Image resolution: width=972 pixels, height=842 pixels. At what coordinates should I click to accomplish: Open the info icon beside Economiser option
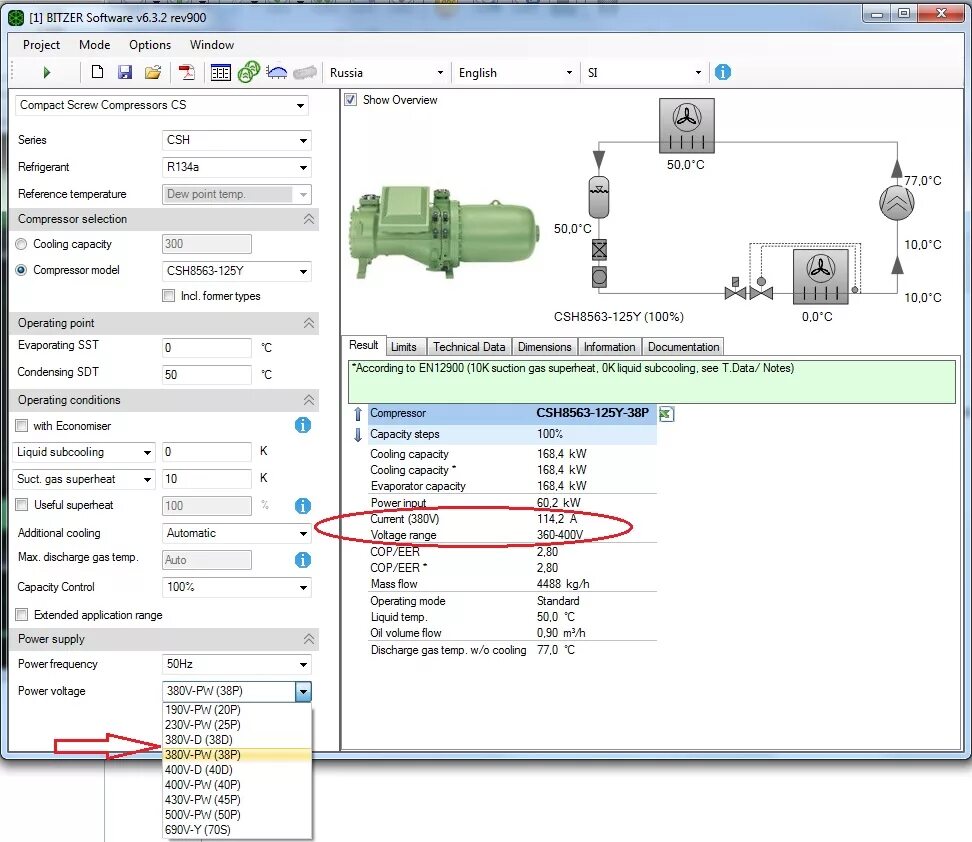[x=302, y=425]
